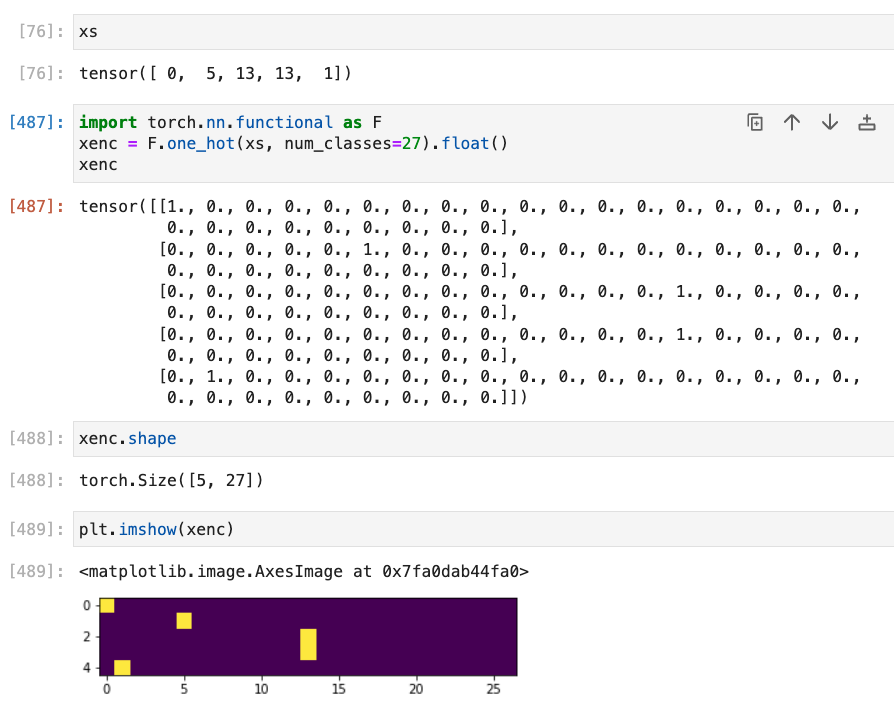Move the active cell down
Viewport: 894px width, 705px height.
coord(830,123)
